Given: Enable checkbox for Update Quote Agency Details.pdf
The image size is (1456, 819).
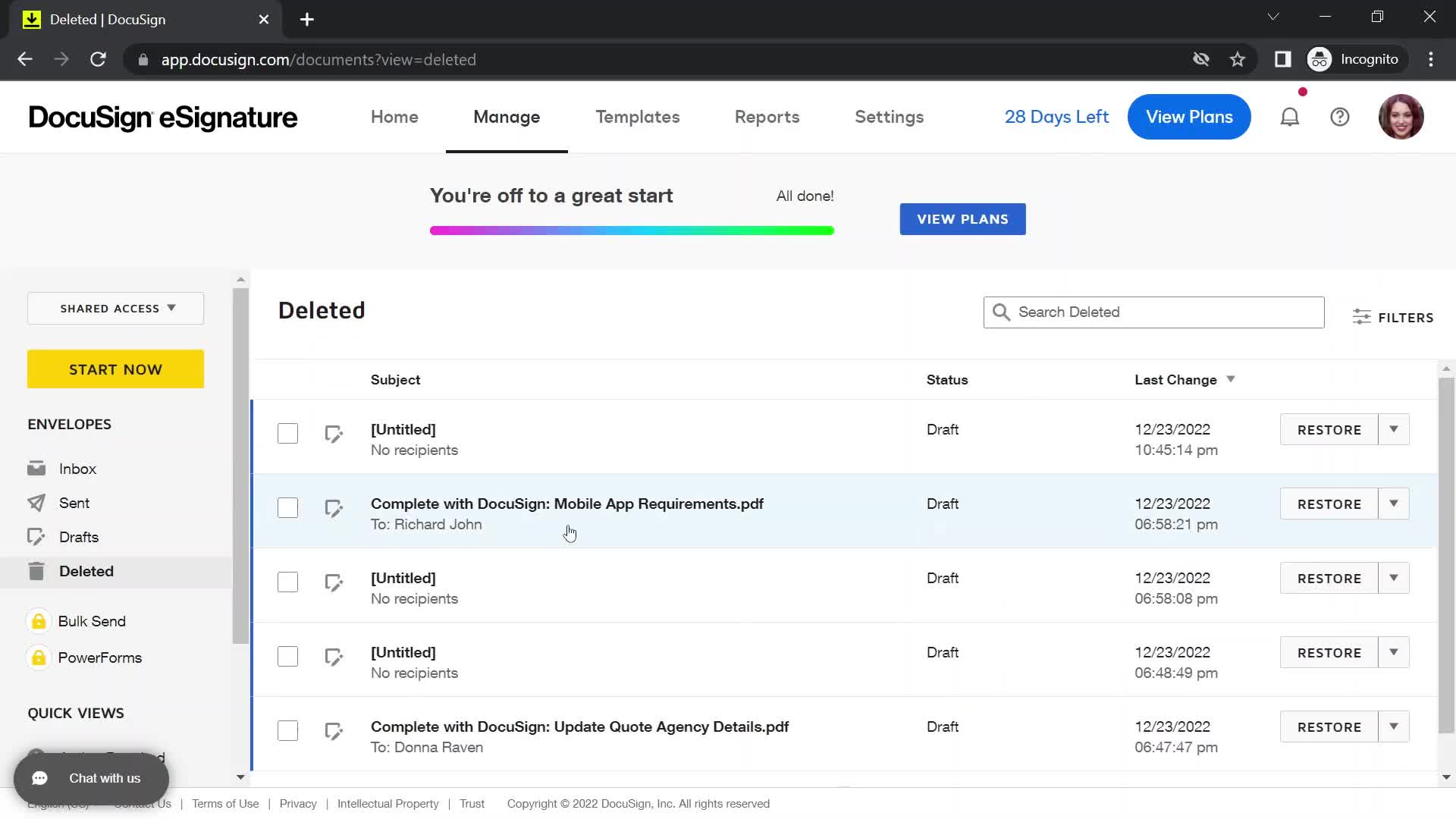Looking at the screenshot, I should tap(288, 731).
